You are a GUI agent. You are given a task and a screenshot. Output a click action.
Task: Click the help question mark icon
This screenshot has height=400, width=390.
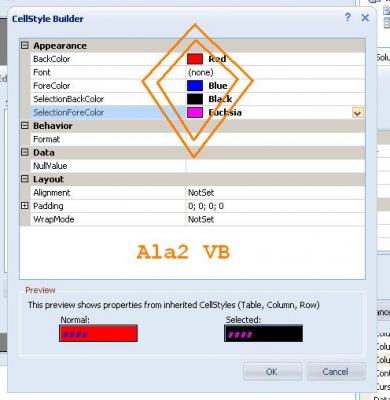pyautogui.click(x=348, y=18)
